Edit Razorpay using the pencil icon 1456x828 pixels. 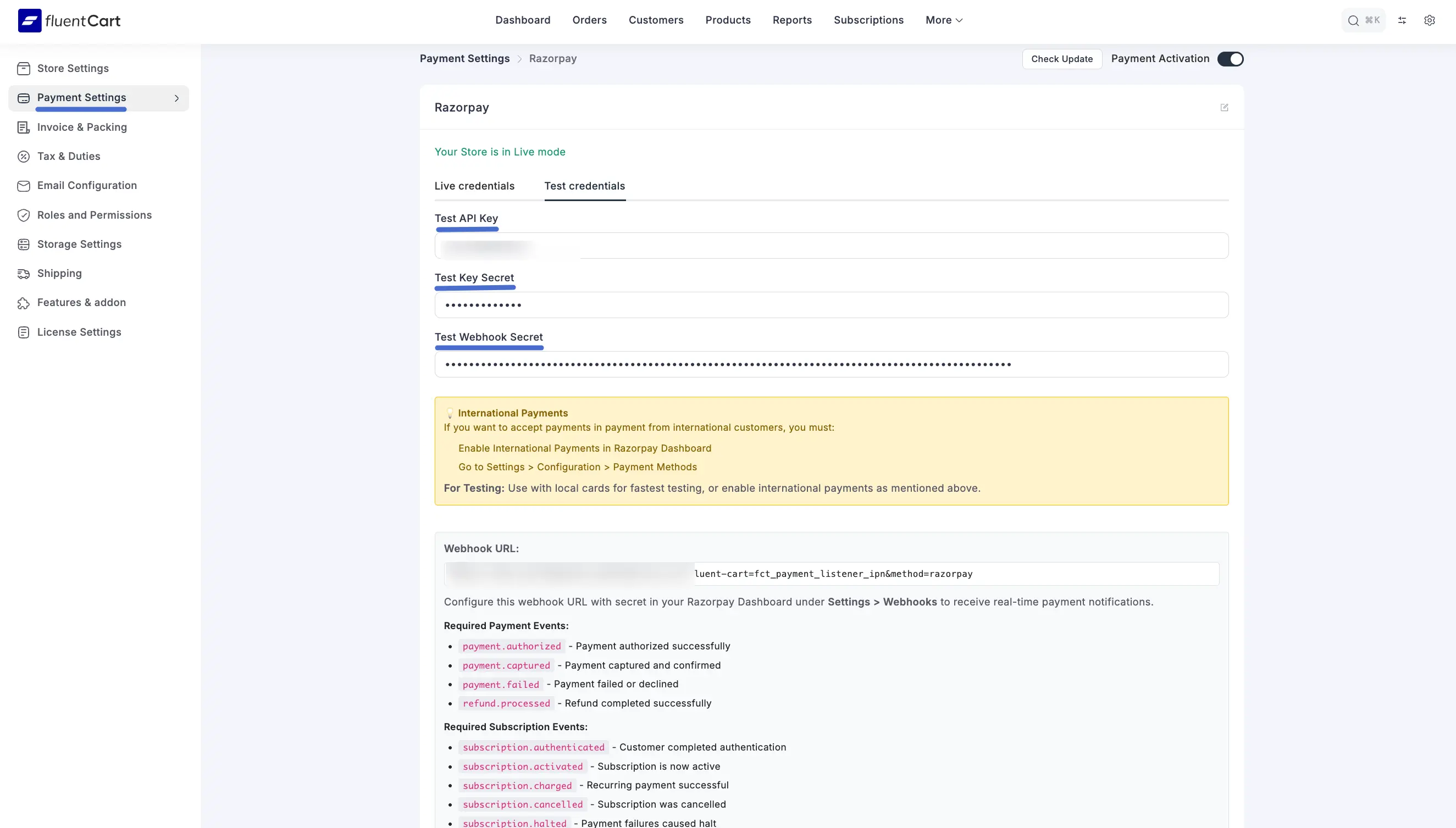coord(1225,108)
